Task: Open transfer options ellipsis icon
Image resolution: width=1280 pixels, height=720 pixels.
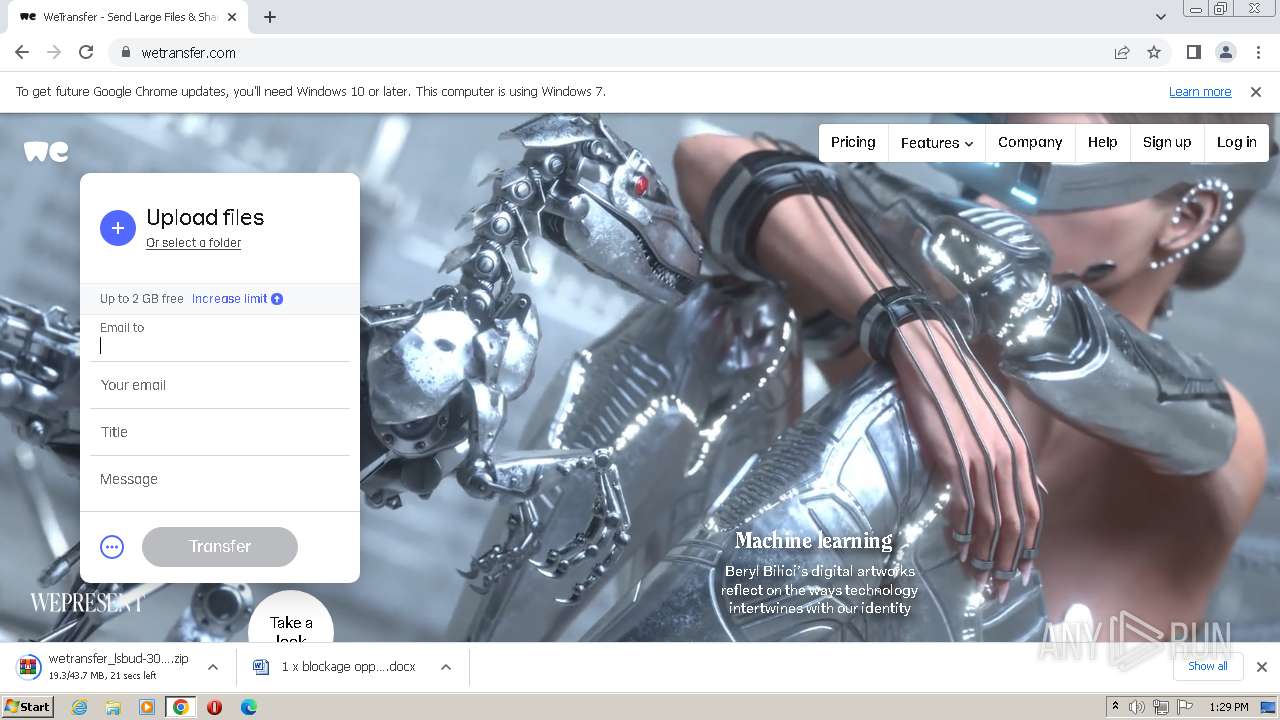Action: [112, 547]
